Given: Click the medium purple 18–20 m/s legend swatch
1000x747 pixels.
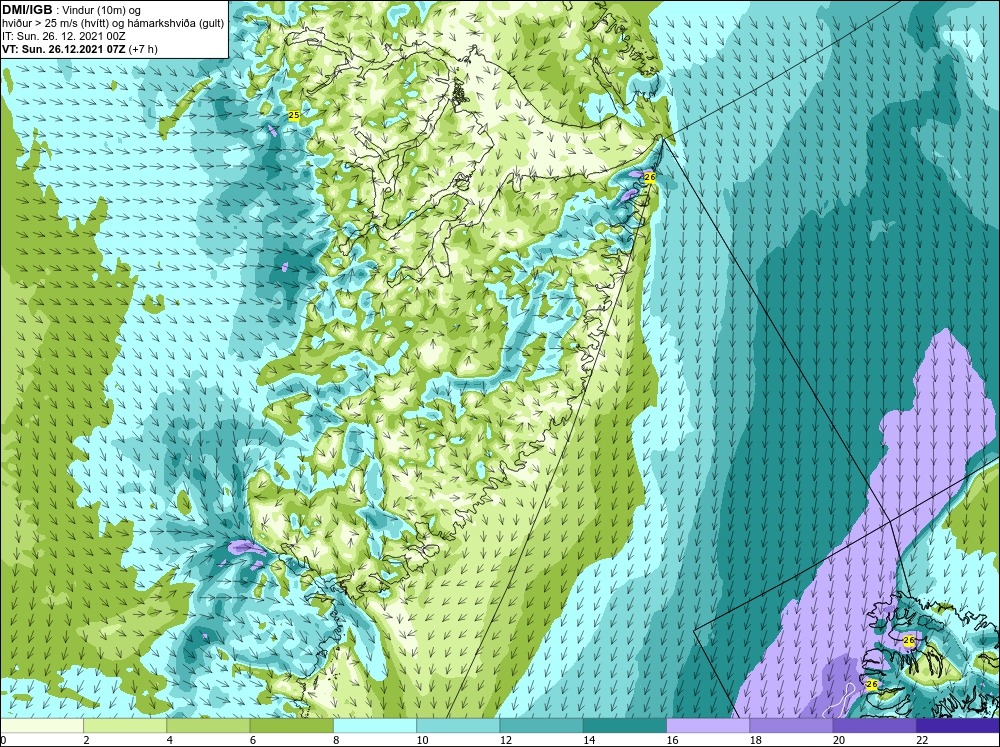Looking at the screenshot, I should pyautogui.click(x=791, y=725).
